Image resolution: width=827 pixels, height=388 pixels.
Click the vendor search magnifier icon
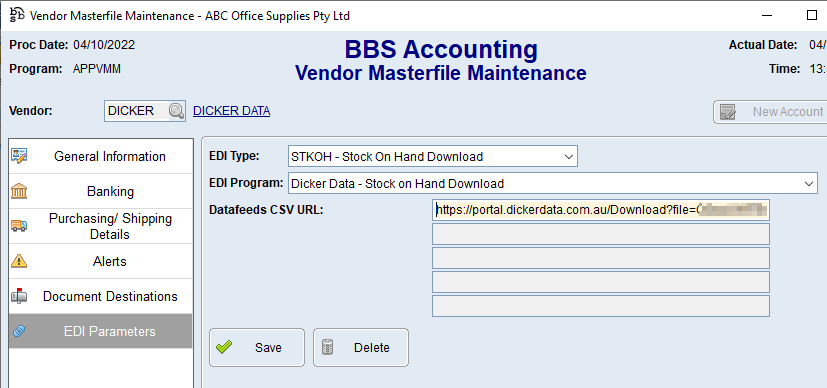pos(176,111)
